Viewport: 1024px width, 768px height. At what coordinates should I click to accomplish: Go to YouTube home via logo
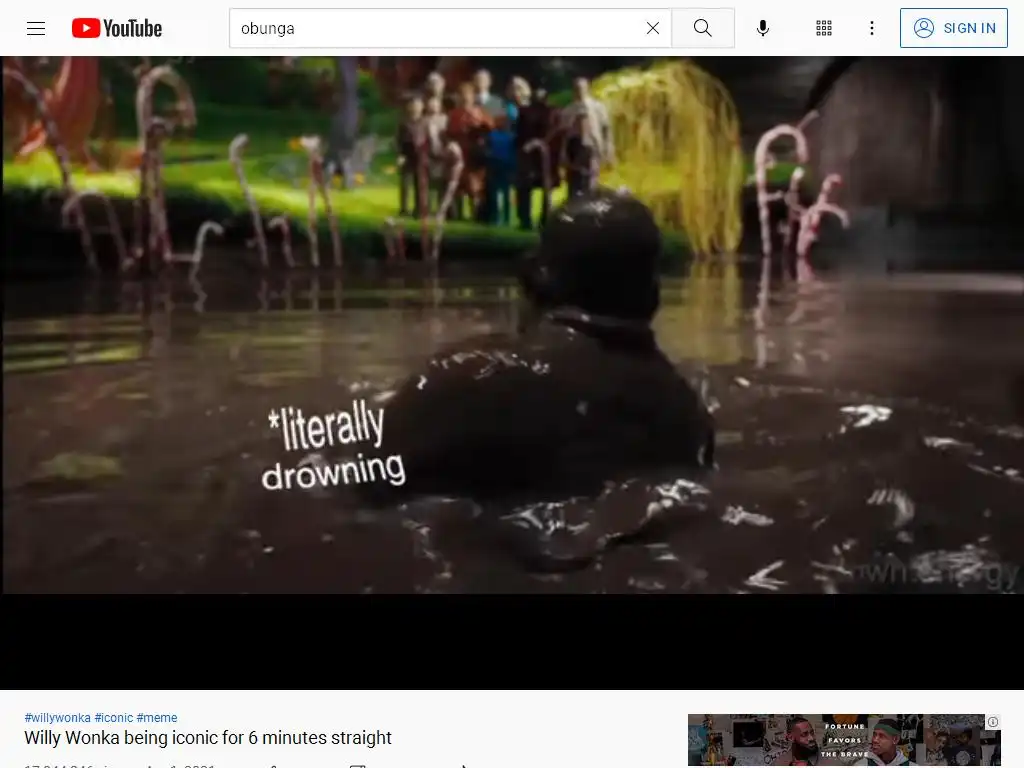tap(117, 28)
